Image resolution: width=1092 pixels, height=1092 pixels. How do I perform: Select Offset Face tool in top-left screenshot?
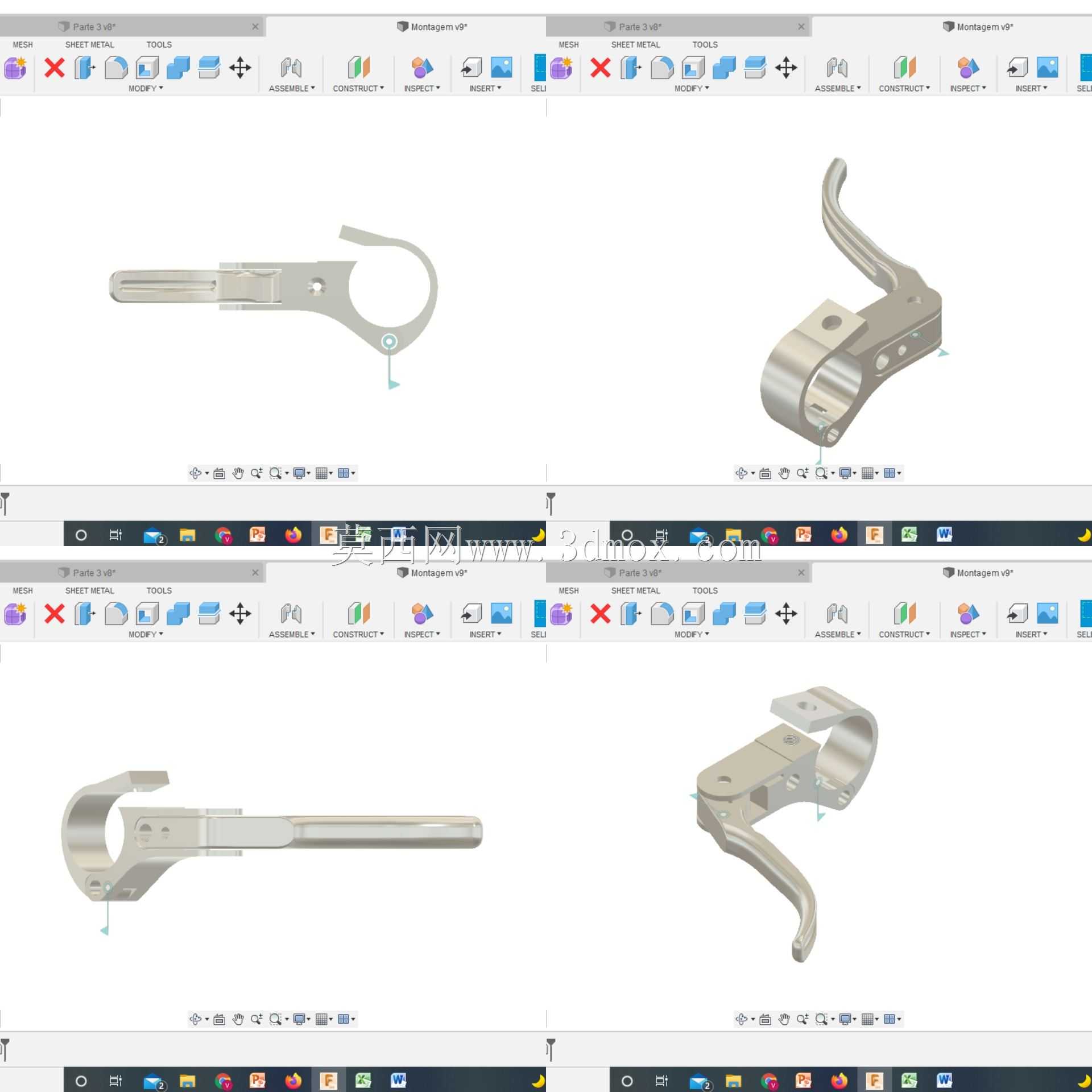point(209,68)
